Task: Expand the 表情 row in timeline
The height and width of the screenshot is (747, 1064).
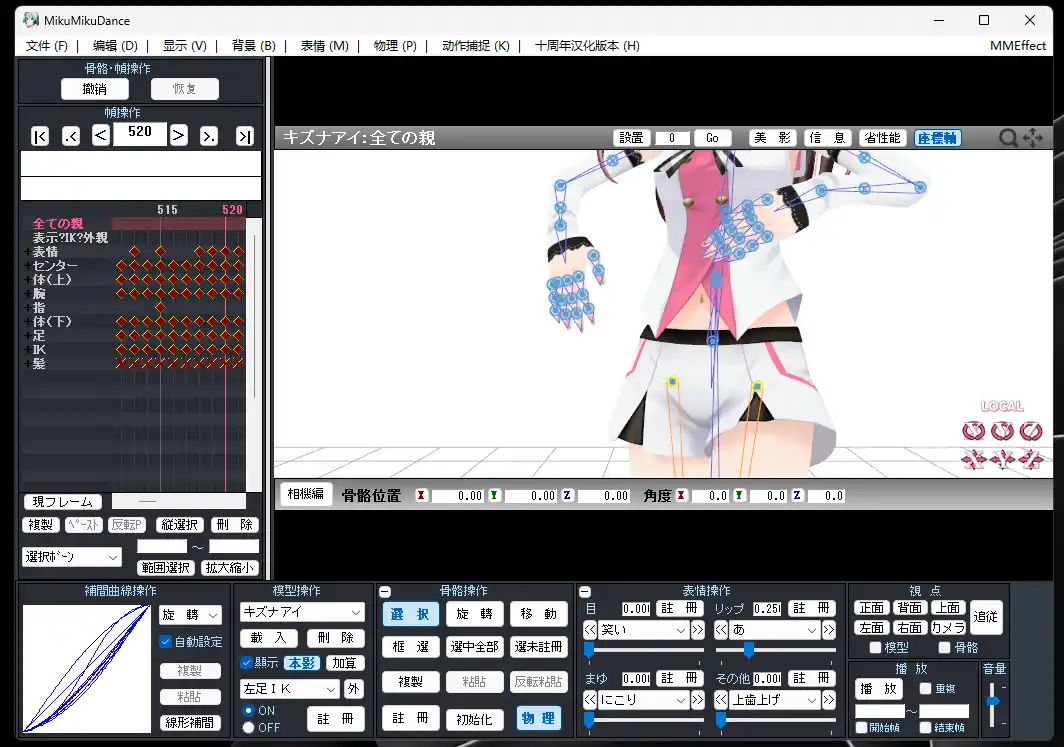Action: coord(27,252)
